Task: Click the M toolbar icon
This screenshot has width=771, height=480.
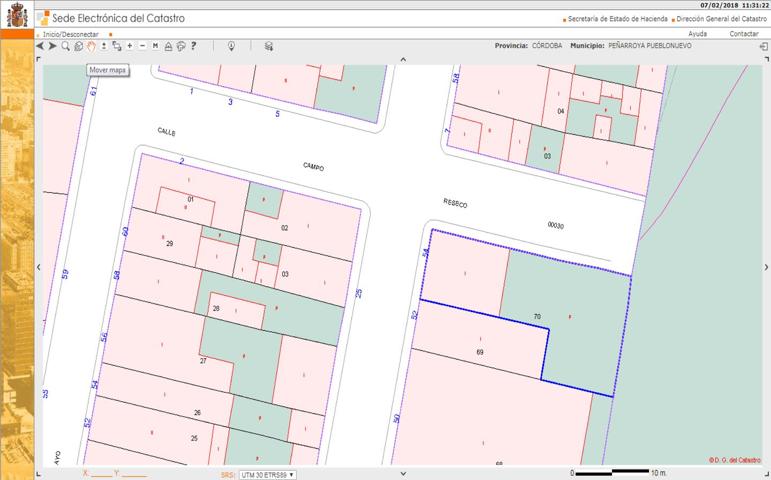Action: (x=155, y=46)
